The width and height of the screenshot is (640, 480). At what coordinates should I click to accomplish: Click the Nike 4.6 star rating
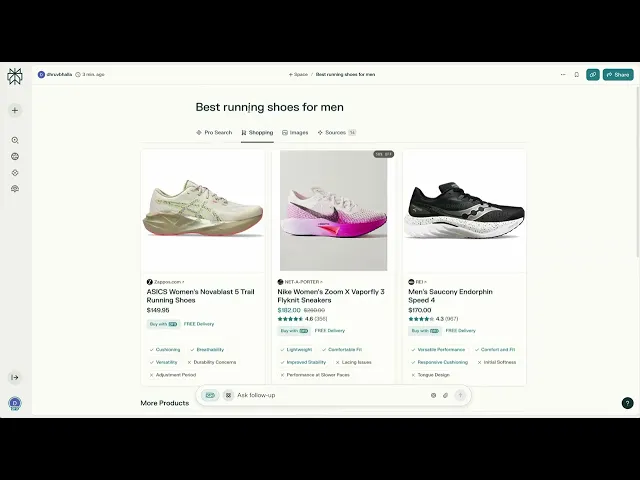tap(302, 319)
